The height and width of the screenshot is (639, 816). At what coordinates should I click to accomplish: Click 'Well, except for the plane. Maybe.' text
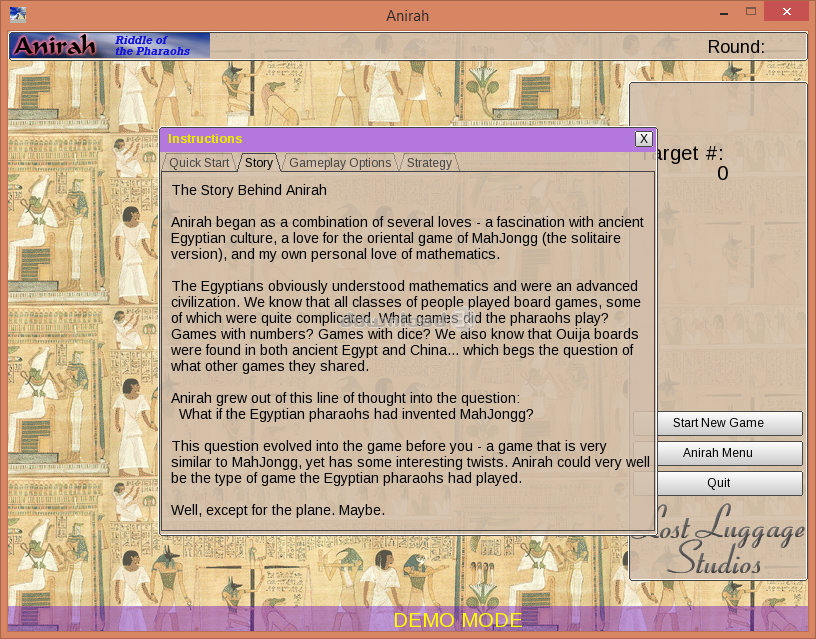(x=278, y=510)
